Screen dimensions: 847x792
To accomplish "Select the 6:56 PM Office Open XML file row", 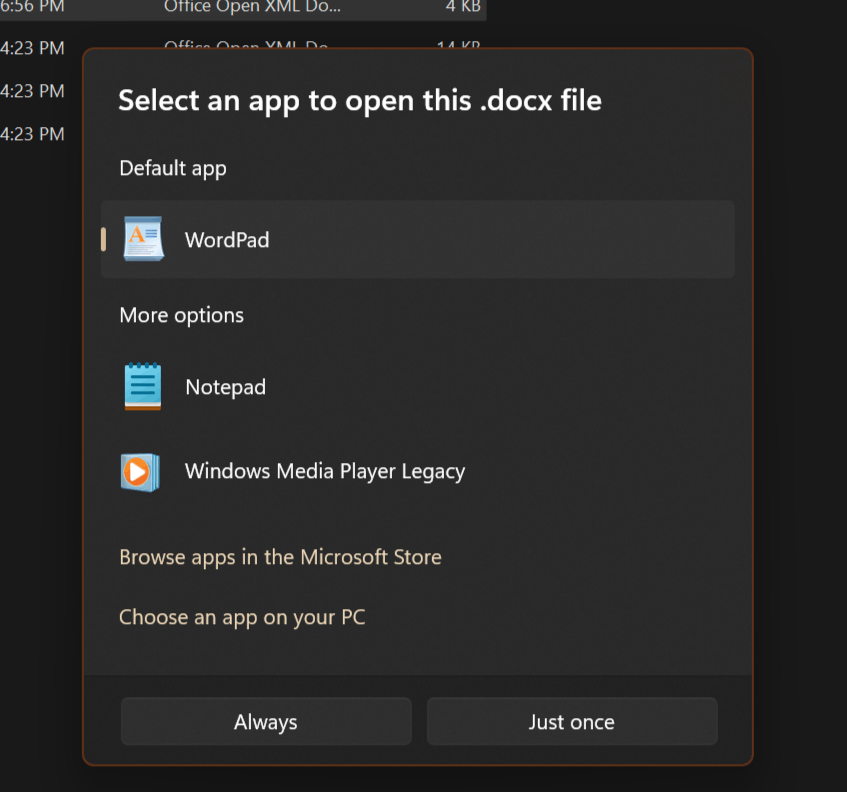I will pos(243,8).
